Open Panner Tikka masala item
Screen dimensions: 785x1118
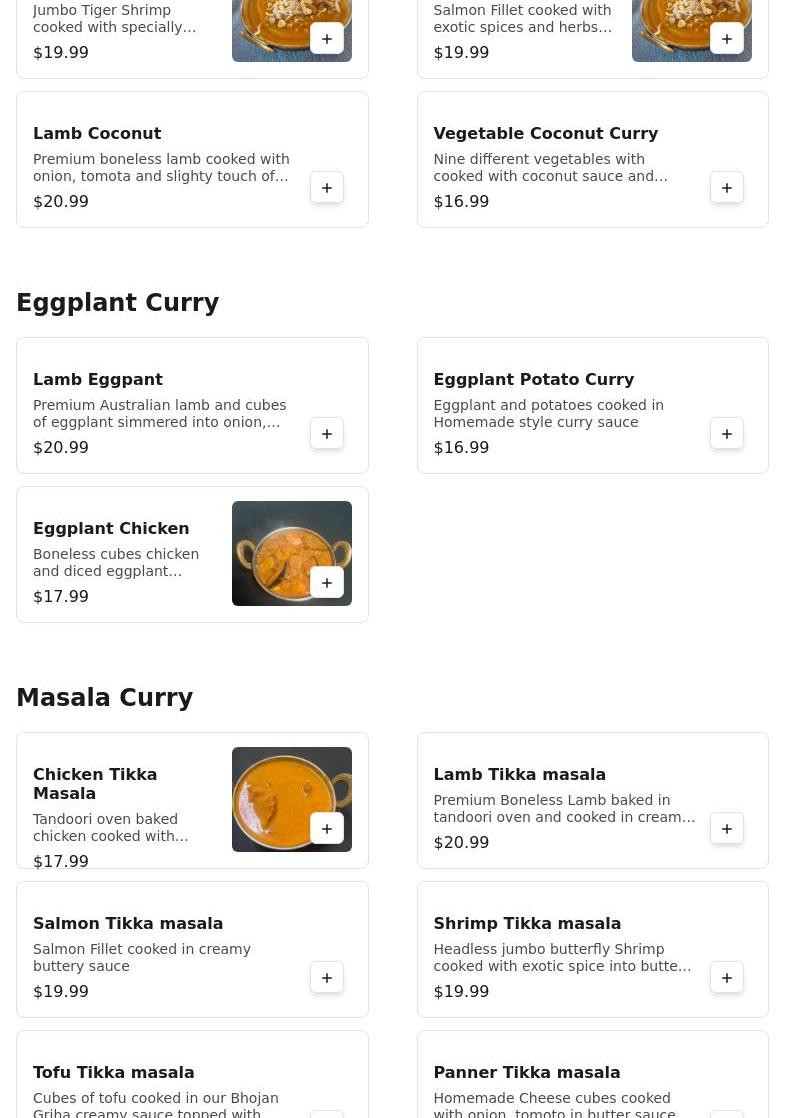click(592, 1075)
